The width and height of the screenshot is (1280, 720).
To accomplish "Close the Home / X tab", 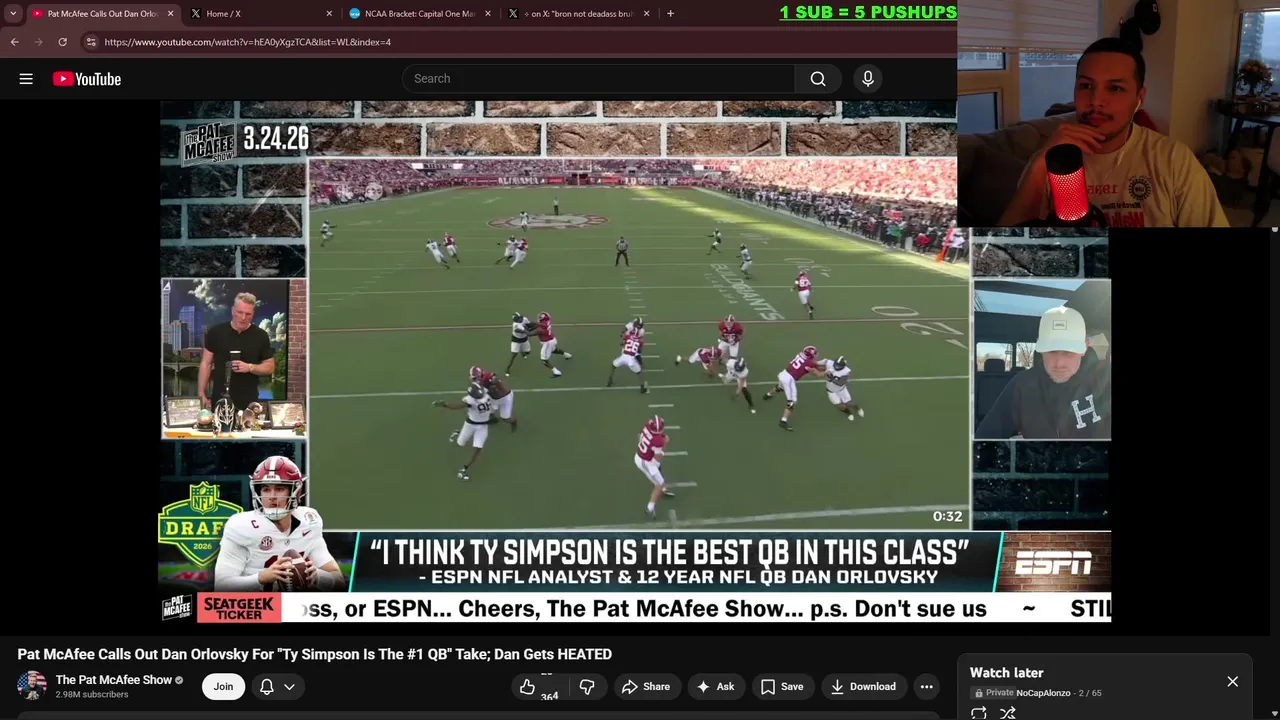I will point(329,14).
